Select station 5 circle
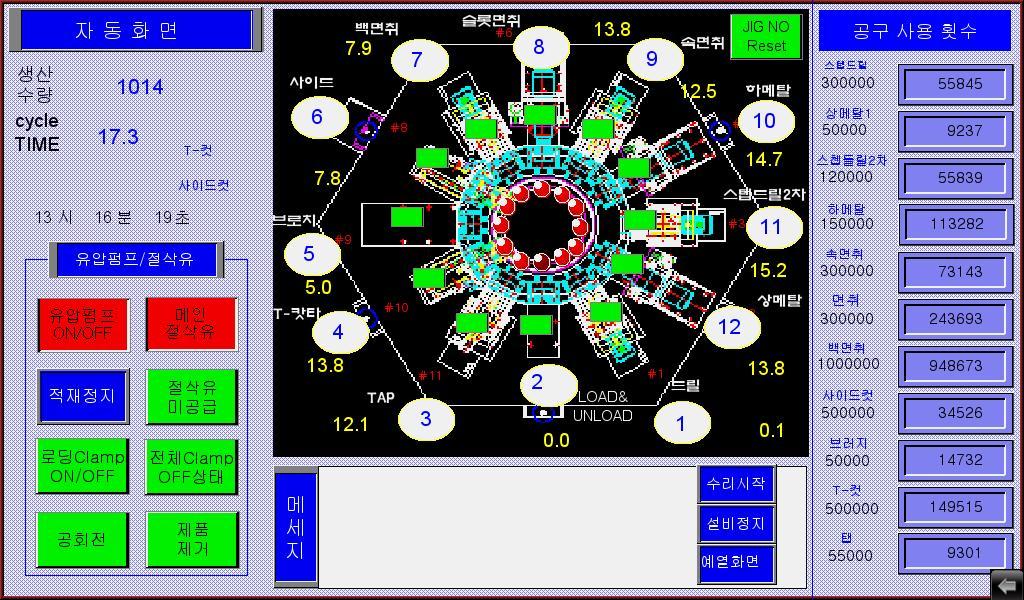1024x600 pixels. click(x=312, y=254)
